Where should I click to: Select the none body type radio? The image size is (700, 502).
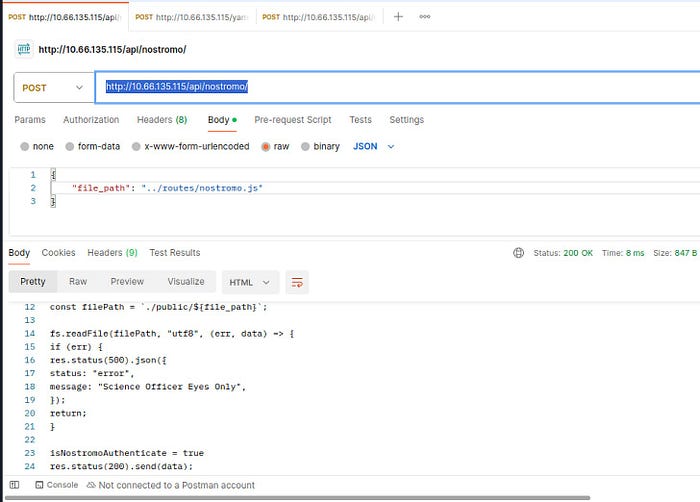[25, 146]
